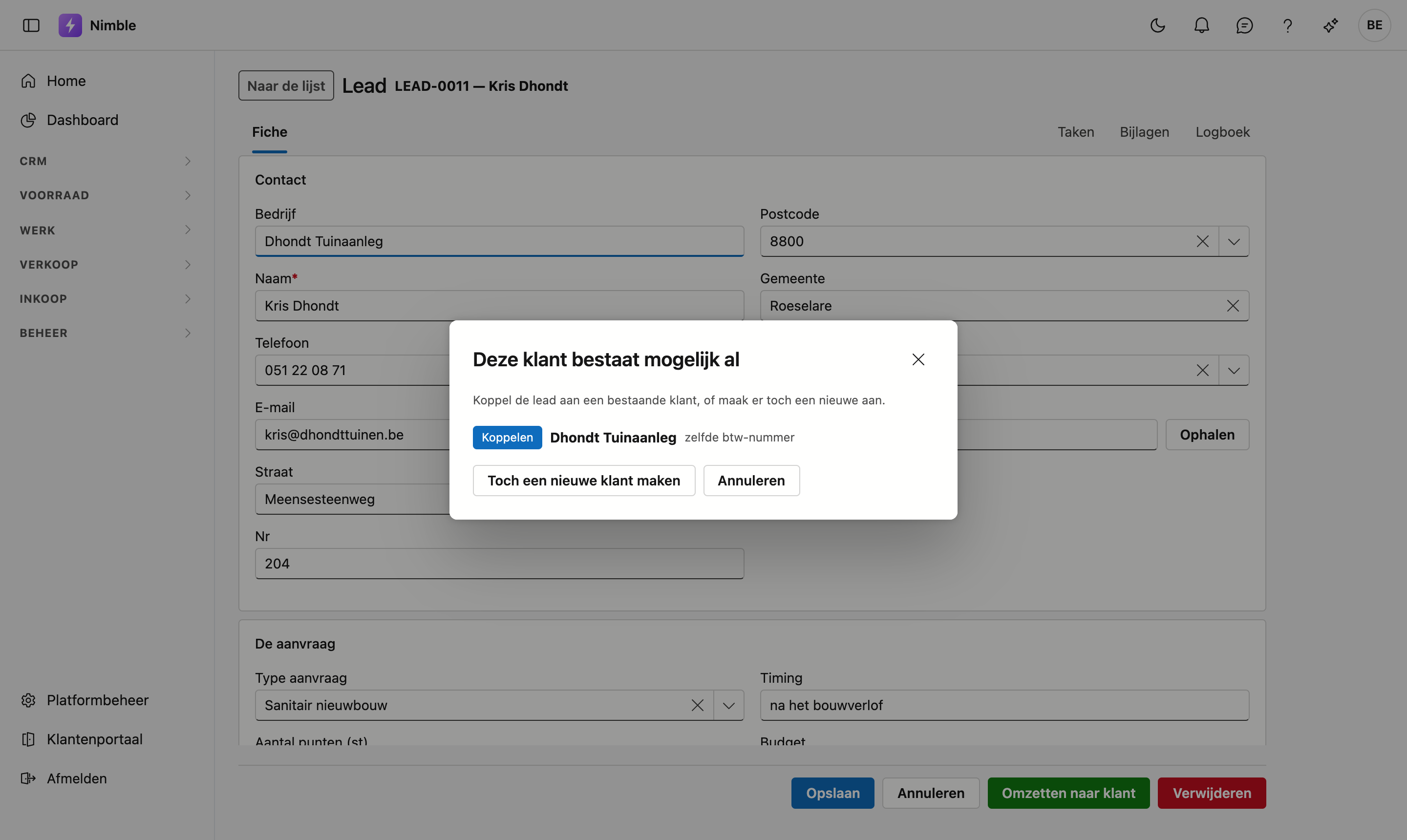Image resolution: width=1407 pixels, height=840 pixels.
Task: Expand the VERKOOP sidebar section
Action: [x=106, y=264]
